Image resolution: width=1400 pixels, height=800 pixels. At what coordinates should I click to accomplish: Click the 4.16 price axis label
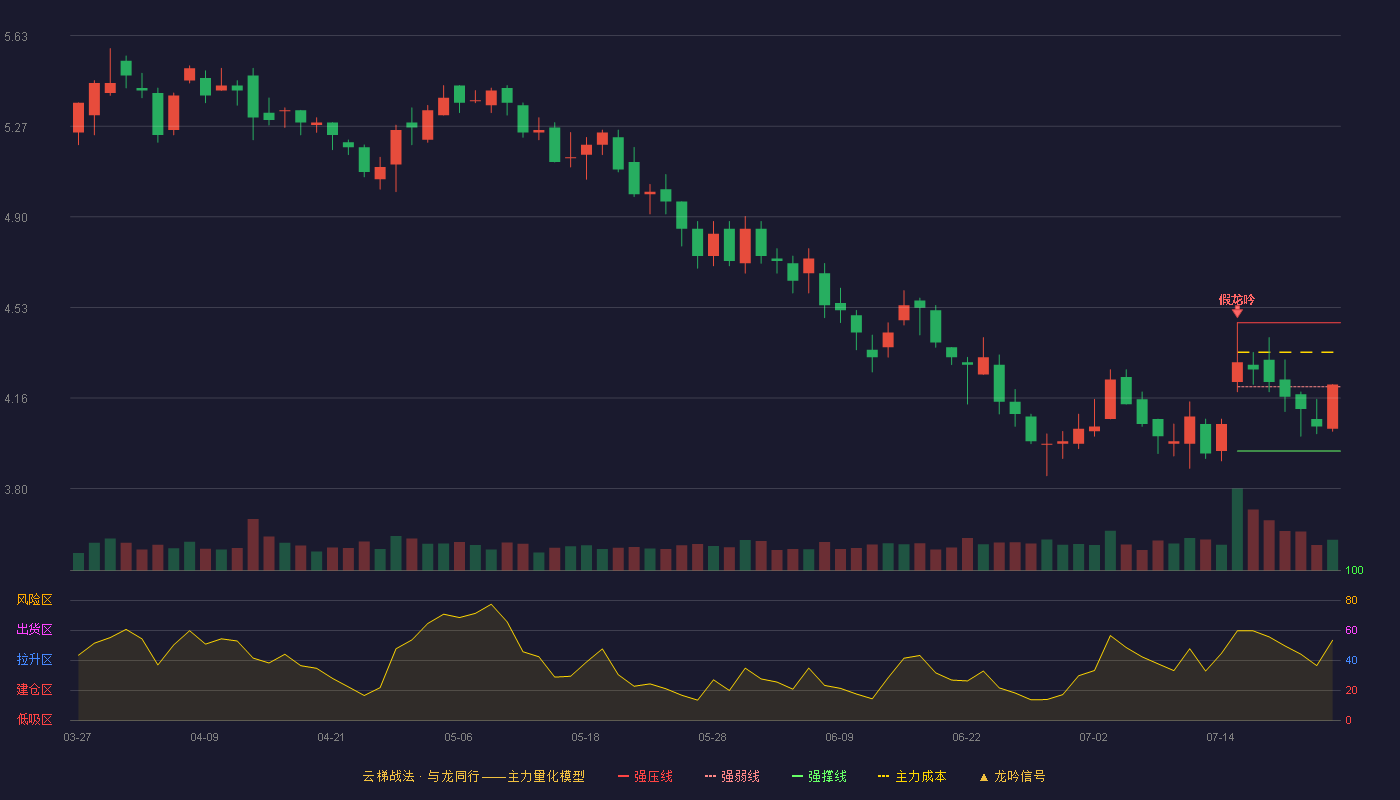tap(16, 399)
